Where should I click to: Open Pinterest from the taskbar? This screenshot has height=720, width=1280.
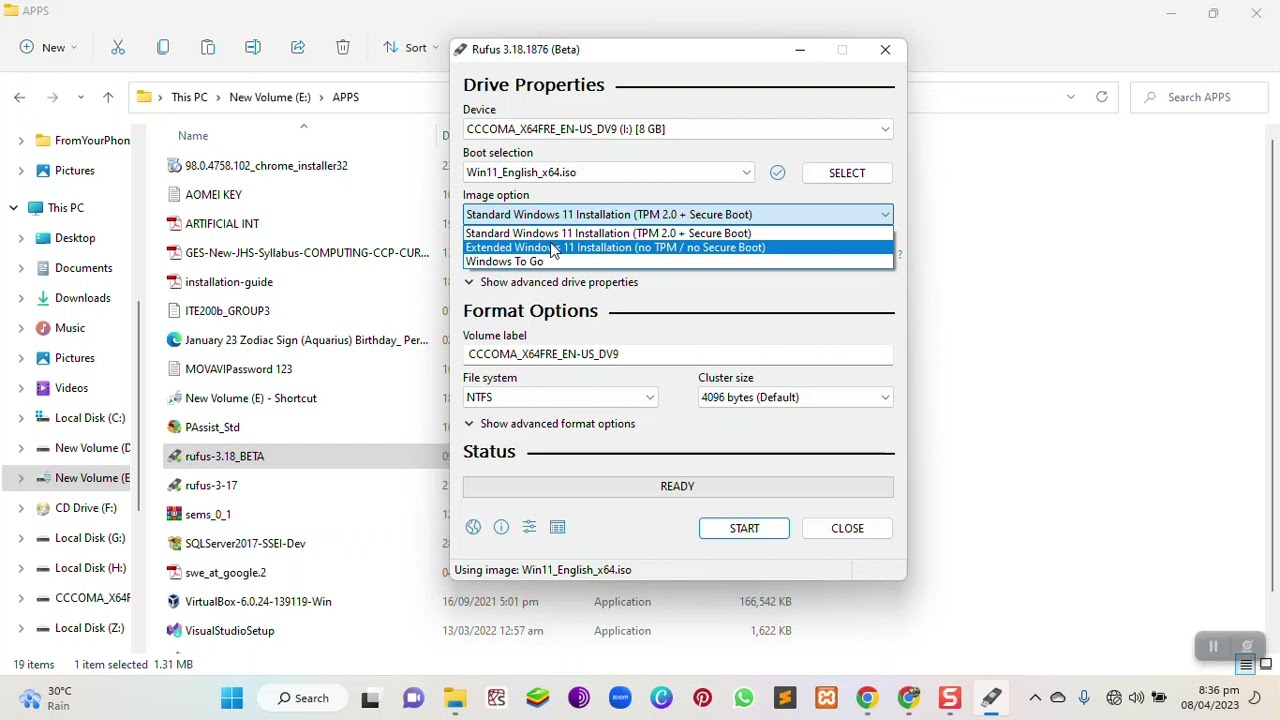click(702, 698)
